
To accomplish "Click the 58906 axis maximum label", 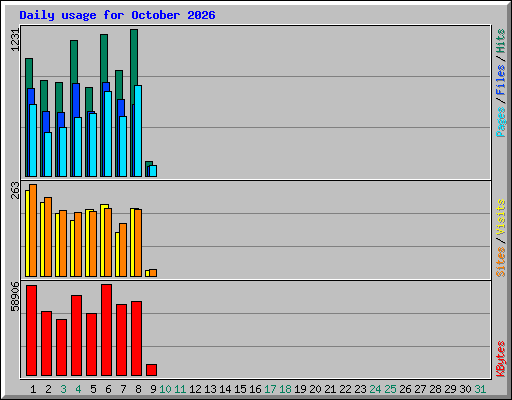I will click(x=15, y=296).
